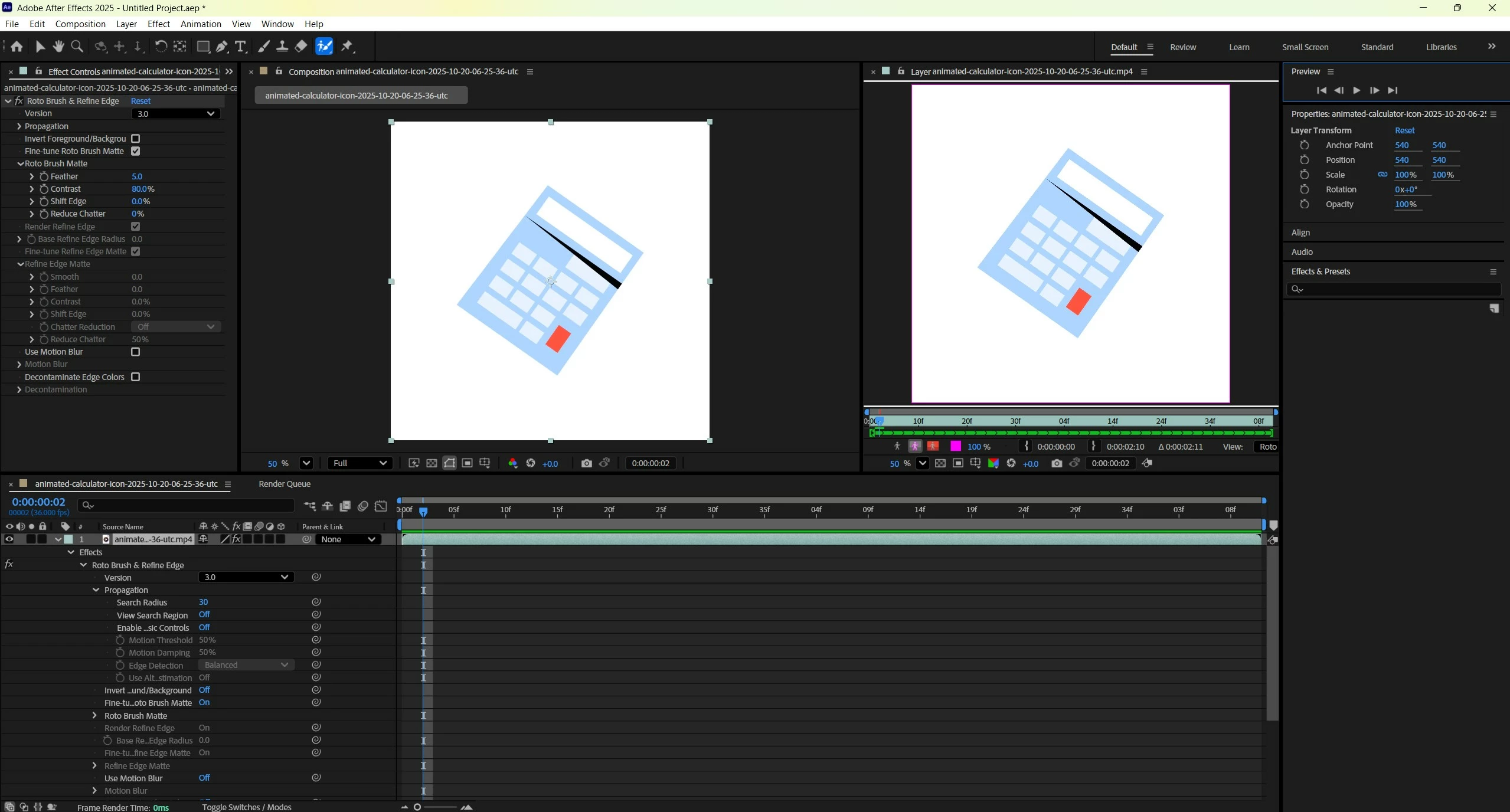
Task: Select the Eraser tool
Action: click(301, 46)
